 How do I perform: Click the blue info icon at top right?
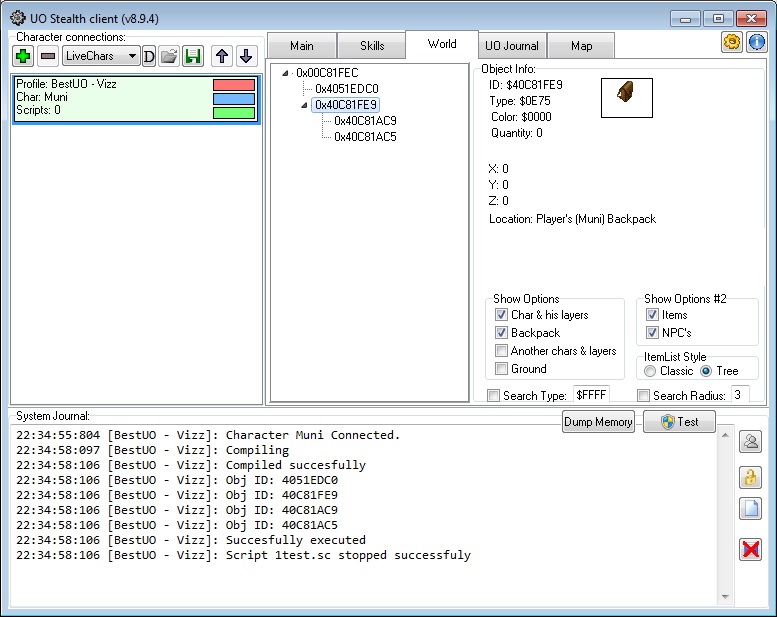coord(756,43)
